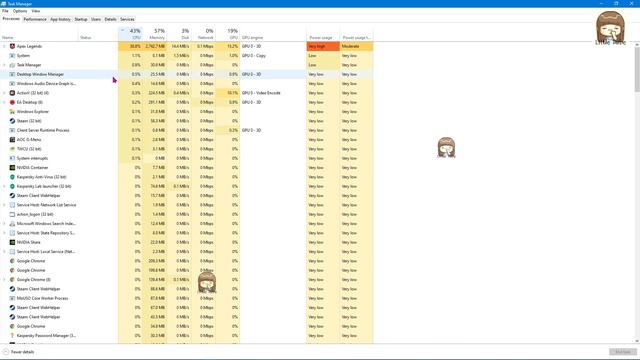The image size is (640, 360).
Task: Click the Client Server Runtime Process icon
Action: coord(12,131)
